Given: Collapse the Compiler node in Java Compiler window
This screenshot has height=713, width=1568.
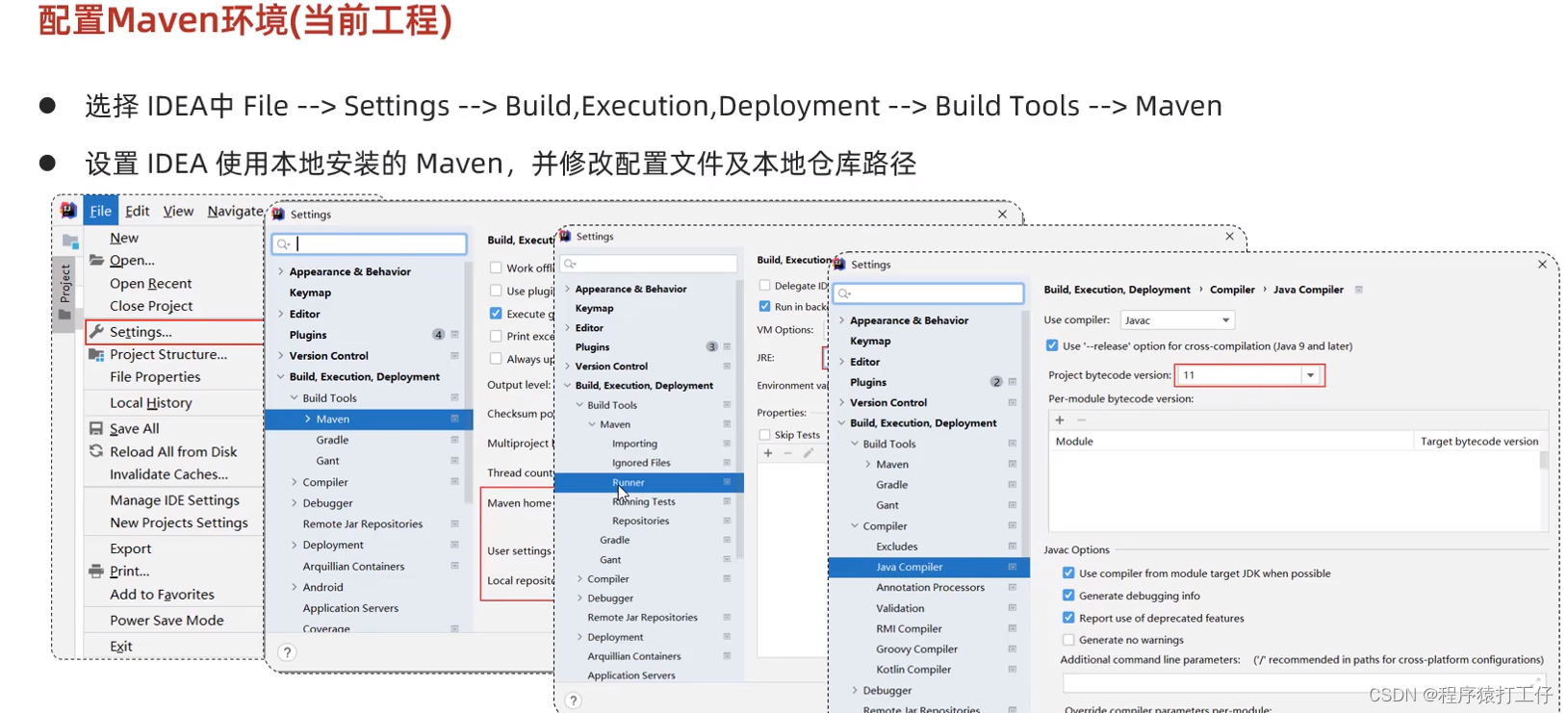Looking at the screenshot, I should point(855,525).
